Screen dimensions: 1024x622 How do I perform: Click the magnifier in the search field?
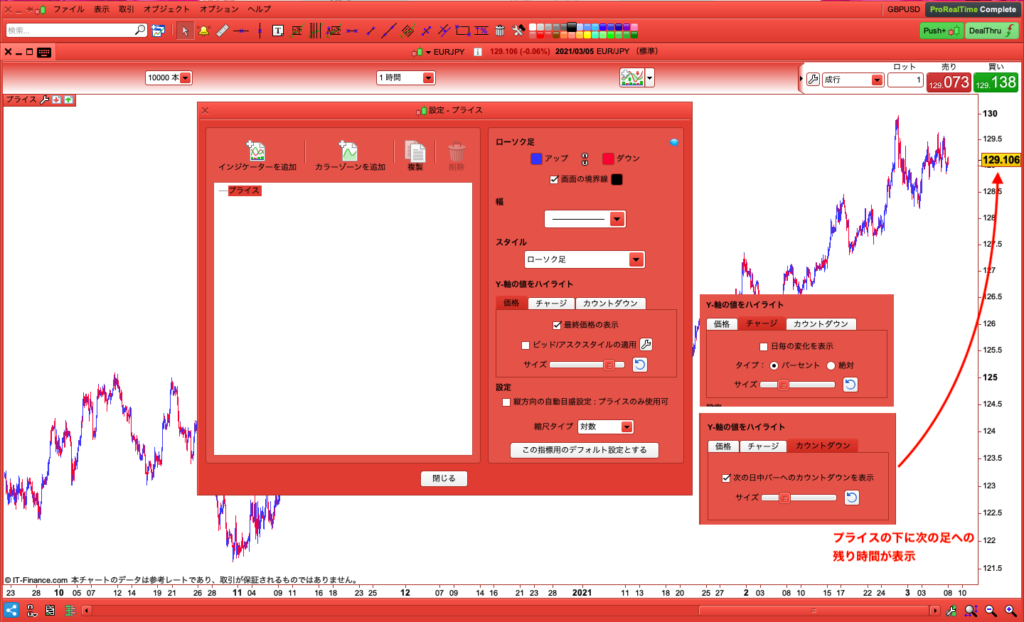pos(140,30)
